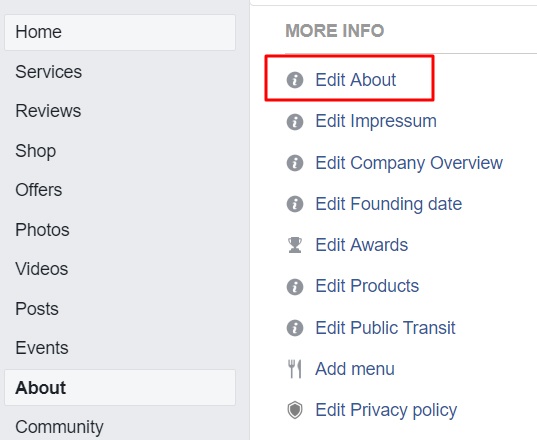
Task: Click the info icon beside Edit Impressum
Action: 295,122
